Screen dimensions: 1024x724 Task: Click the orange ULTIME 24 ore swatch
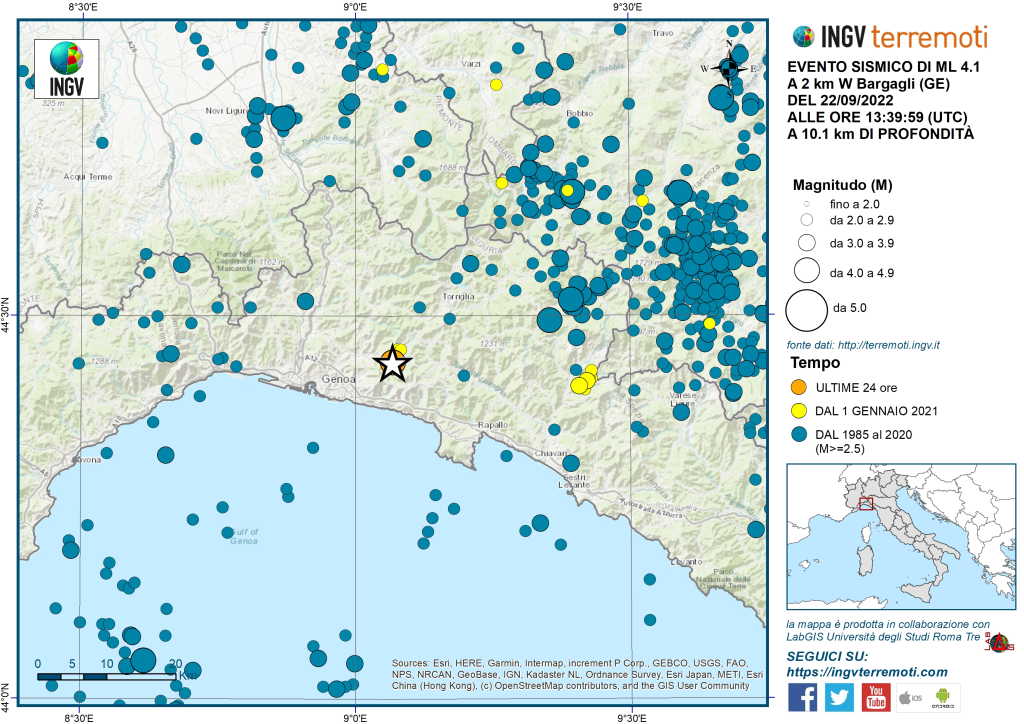point(799,387)
